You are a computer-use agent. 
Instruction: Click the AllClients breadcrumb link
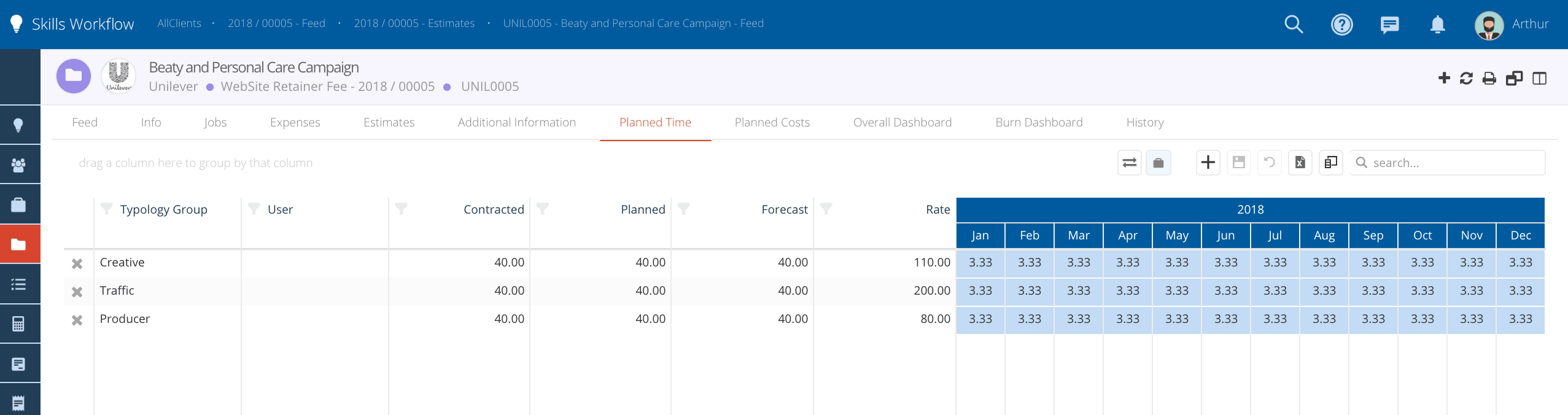point(179,23)
